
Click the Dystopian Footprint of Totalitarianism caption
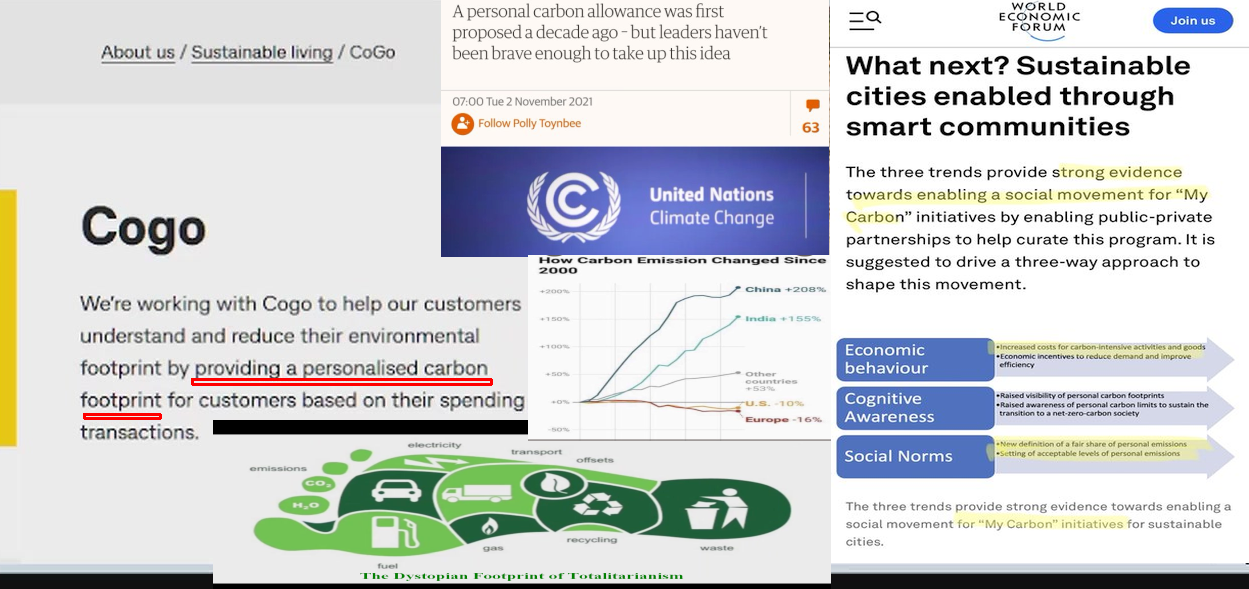[x=522, y=577]
